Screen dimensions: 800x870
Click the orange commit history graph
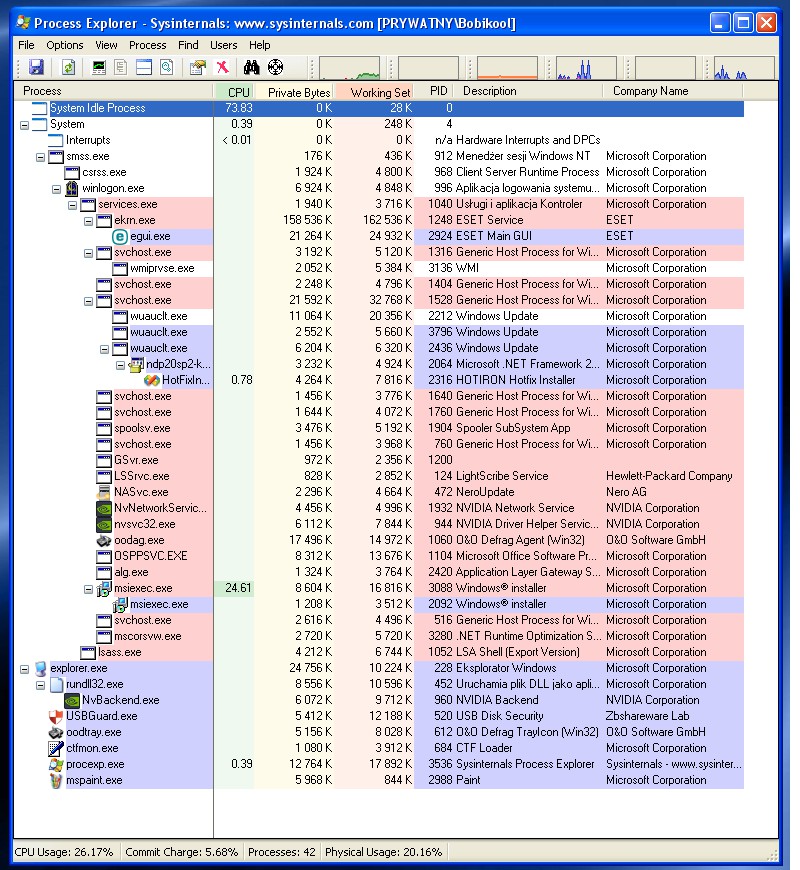coord(507,68)
